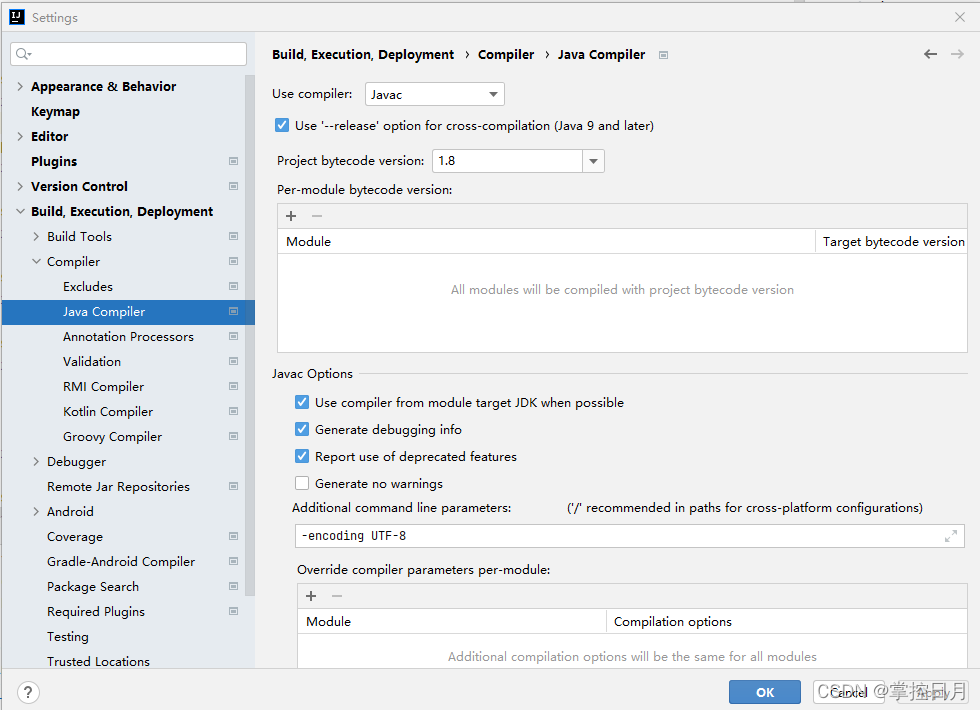980x710 pixels.
Task: Click the project icon next to Plugins
Action: point(233,161)
